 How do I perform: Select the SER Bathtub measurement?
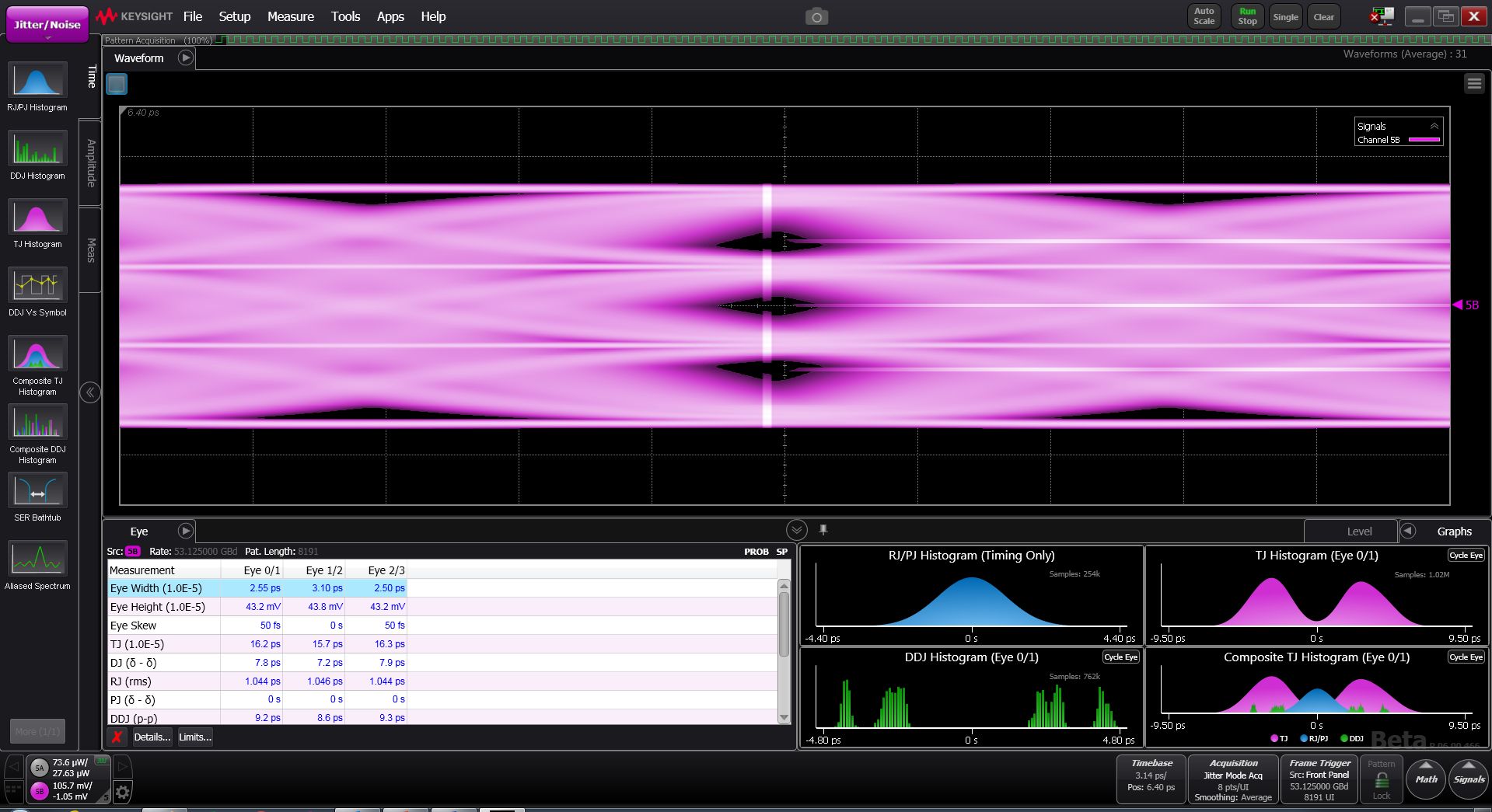point(37,491)
